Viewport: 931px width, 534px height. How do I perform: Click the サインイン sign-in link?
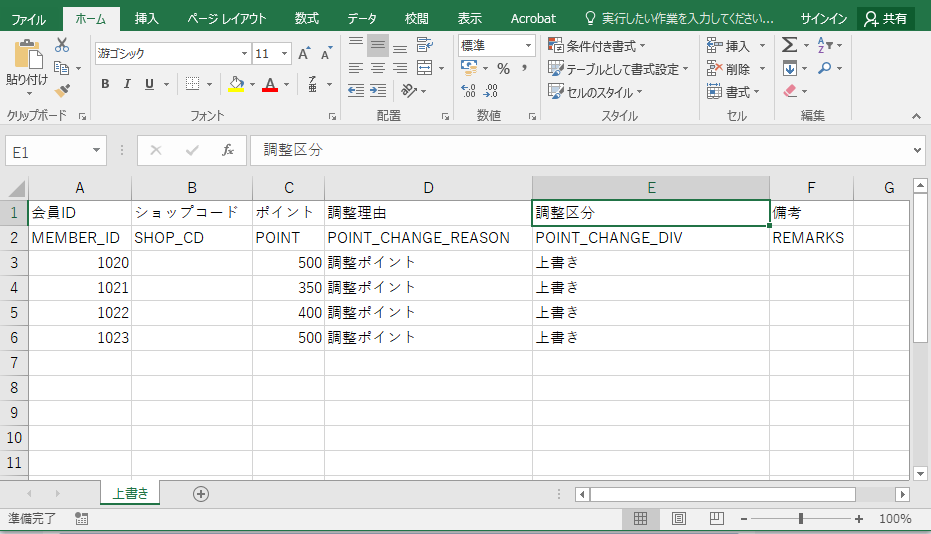coord(823,18)
